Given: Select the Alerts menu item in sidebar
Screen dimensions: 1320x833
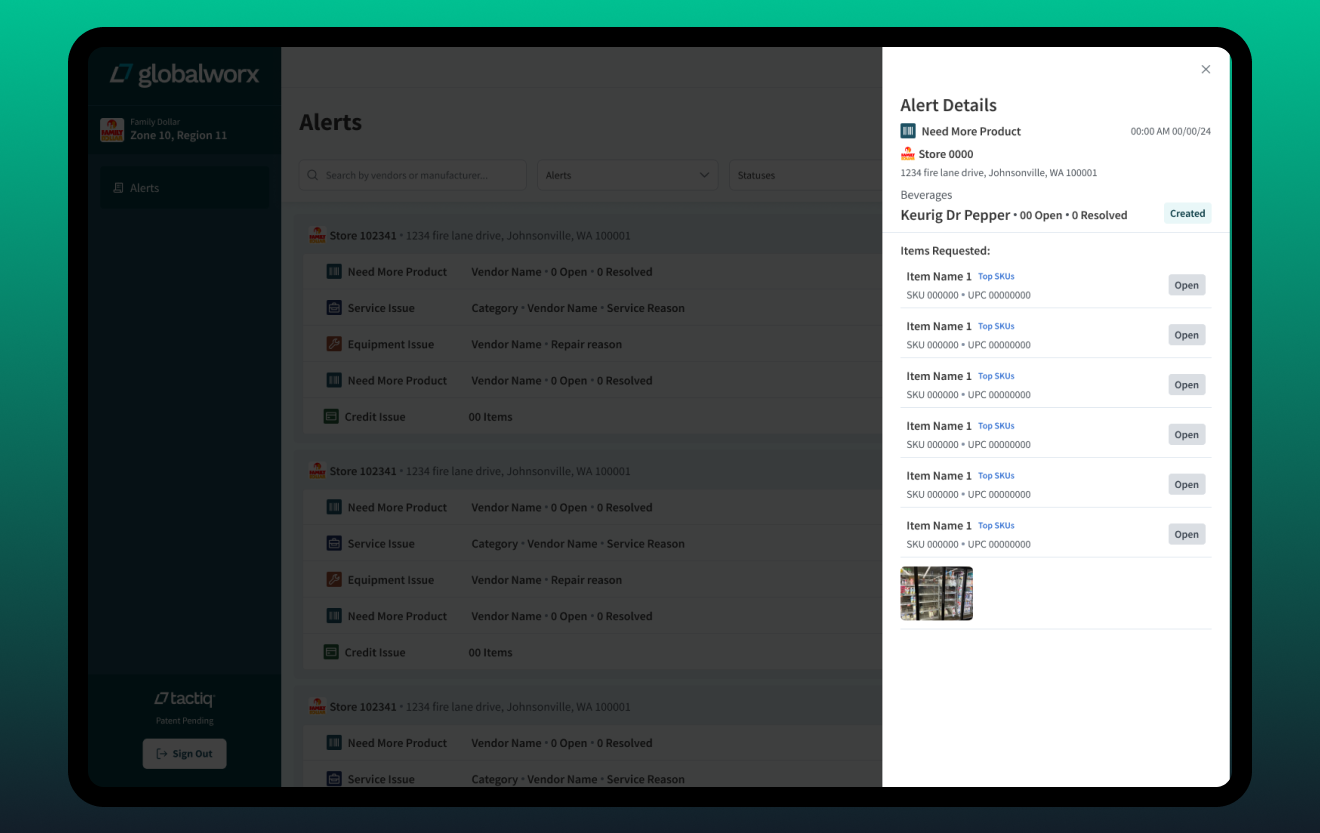Looking at the screenshot, I should 184,188.
